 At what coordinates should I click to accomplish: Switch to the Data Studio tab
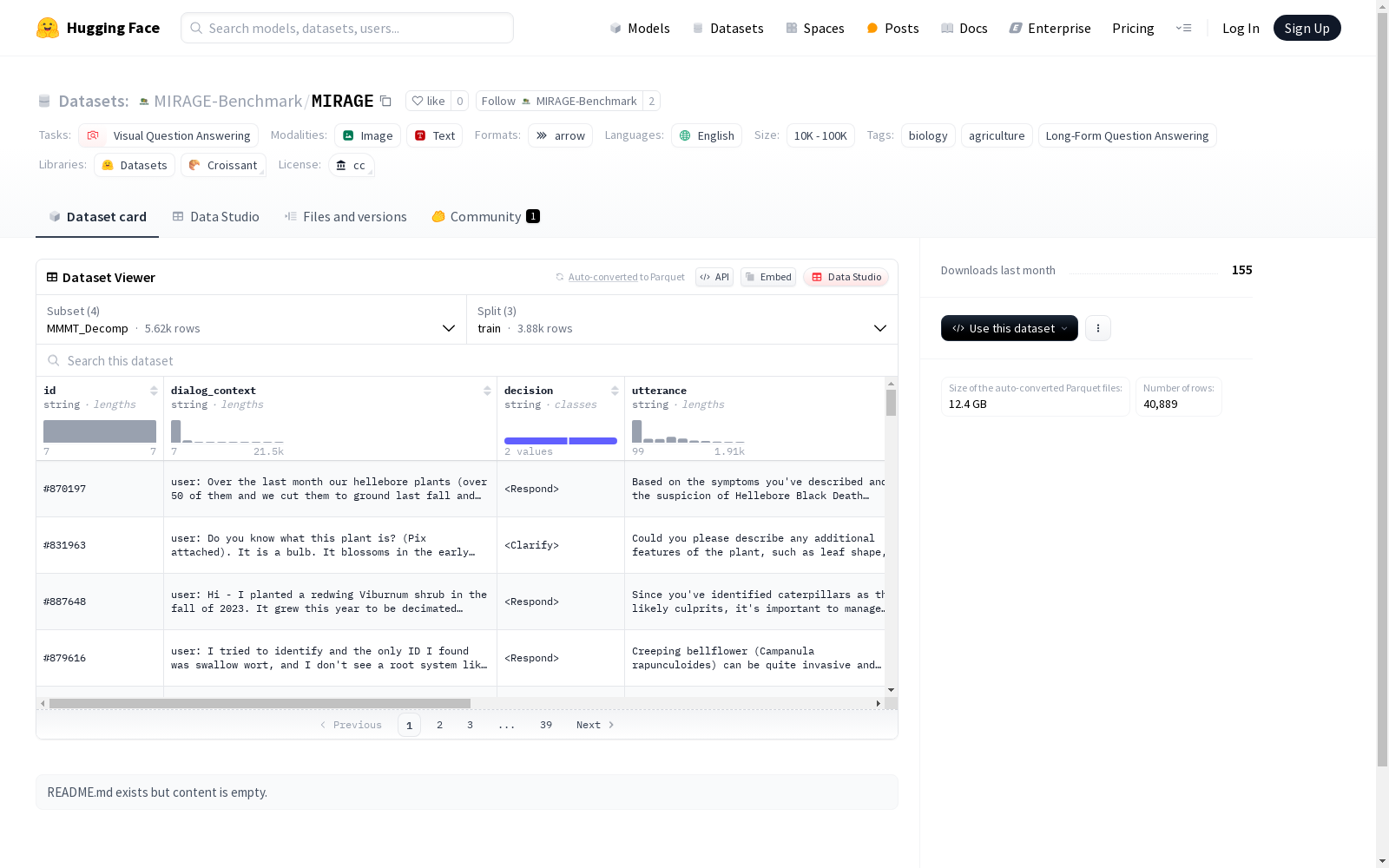(215, 216)
